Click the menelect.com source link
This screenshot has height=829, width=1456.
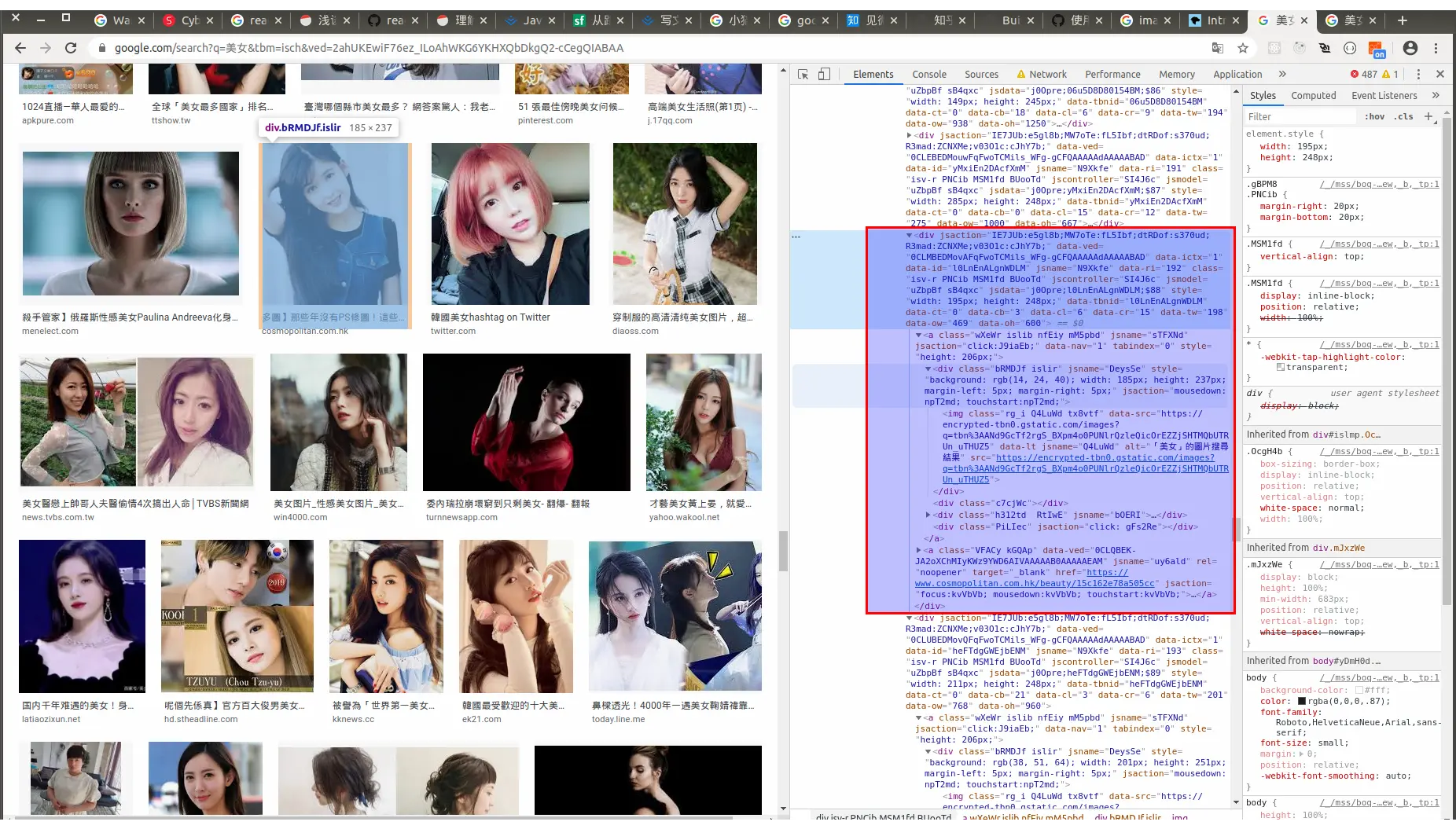pos(50,331)
